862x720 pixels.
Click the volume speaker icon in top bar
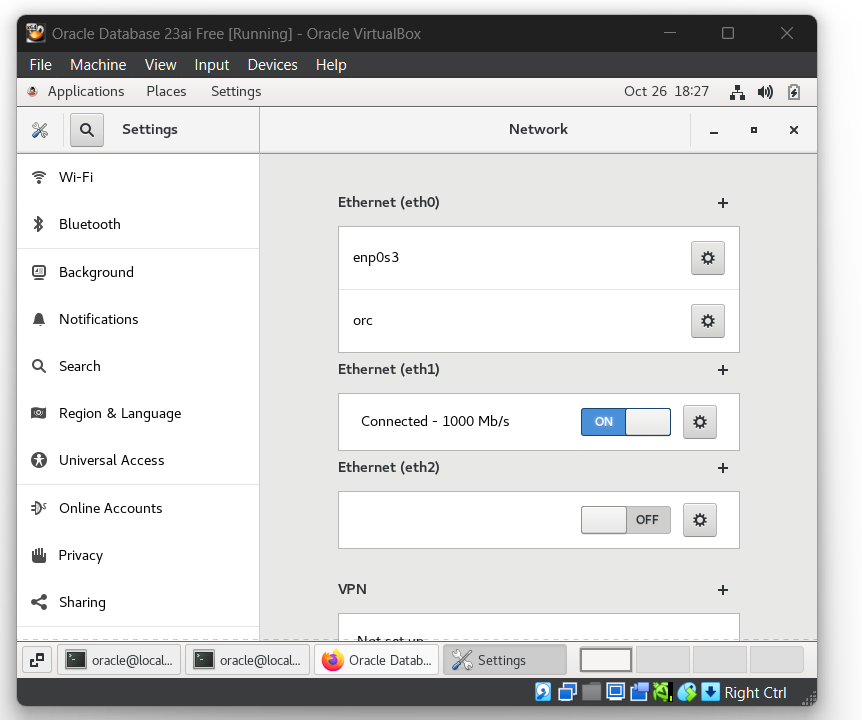tap(765, 92)
